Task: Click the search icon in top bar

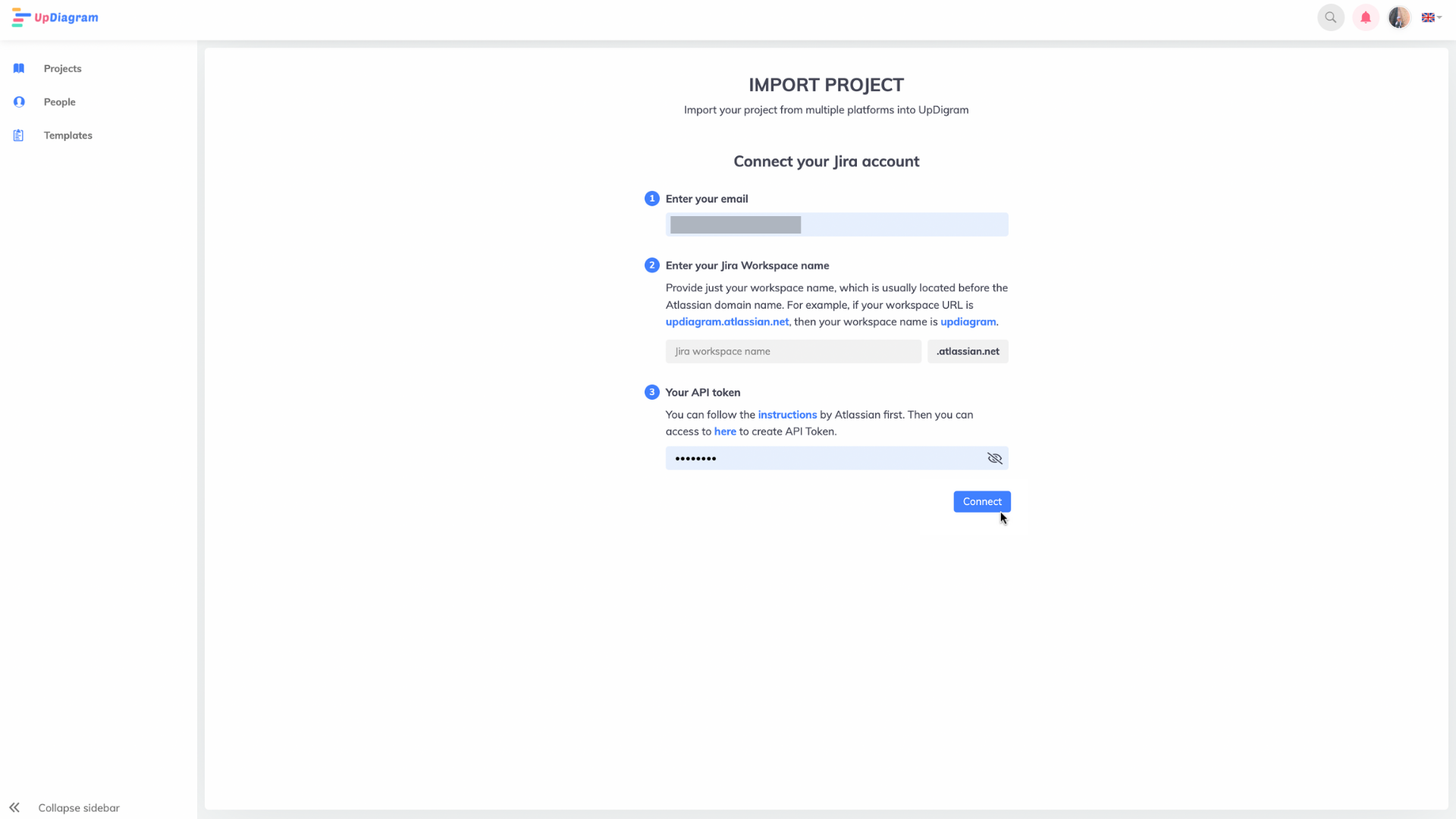Action: coord(1330,17)
